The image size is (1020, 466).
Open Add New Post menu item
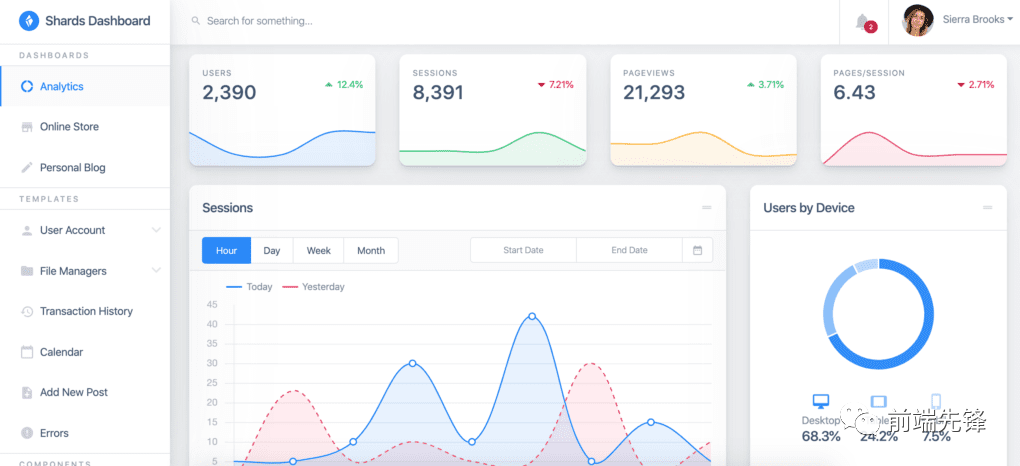pyautogui.click(x=85, y=392)
